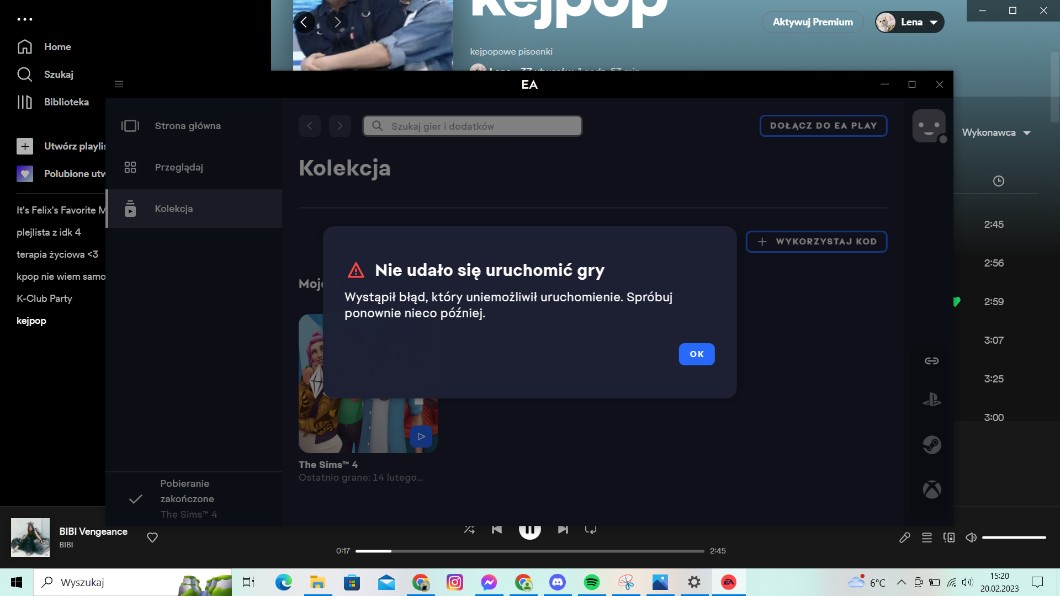1060x596 pixels.
Task: Open Spotify lyrics microphone icon
Action: [905, 537]
